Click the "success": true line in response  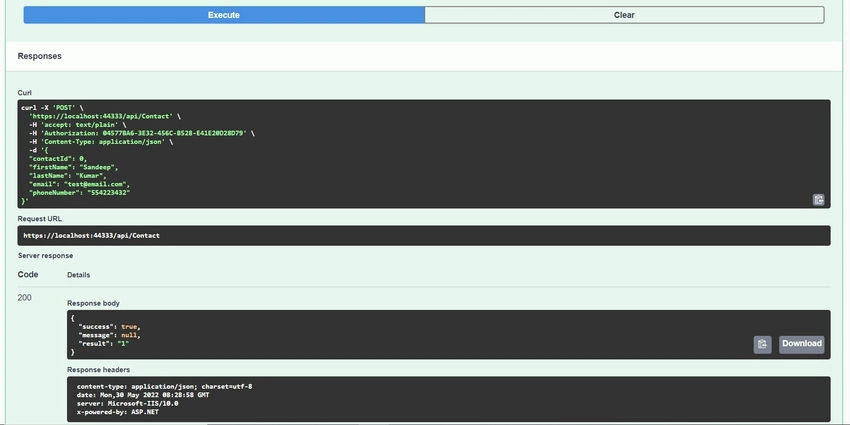(x=110, y=327)
